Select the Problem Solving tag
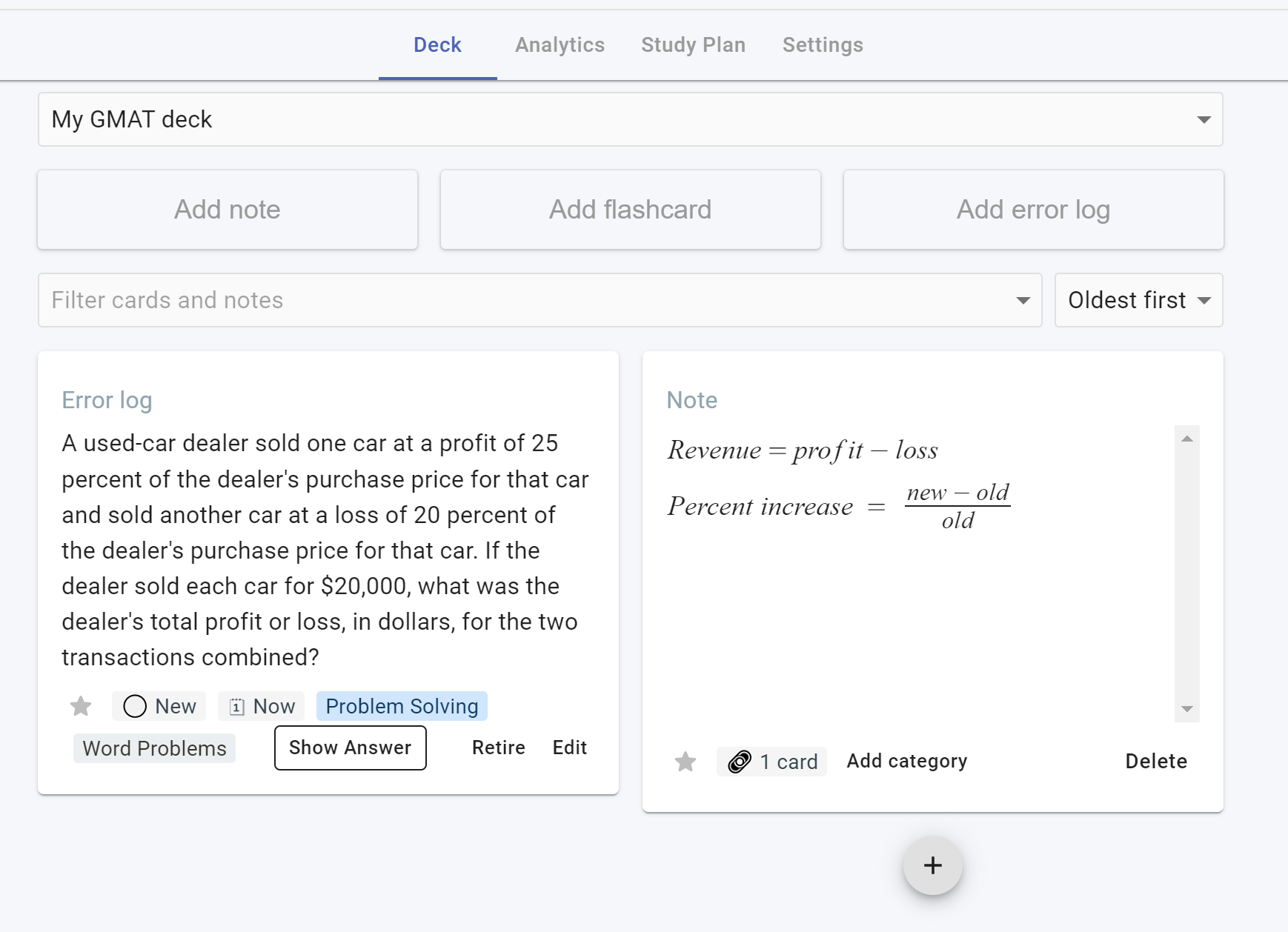The height and width of the screenshot is (932, 1288). coord(402,706)
